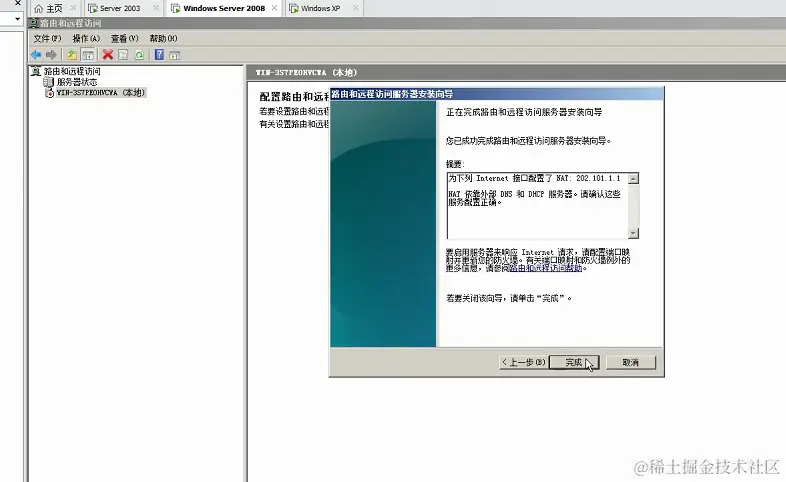Click the red-marked local server node icon
This screenshot has height=482, width=786.
49,93
